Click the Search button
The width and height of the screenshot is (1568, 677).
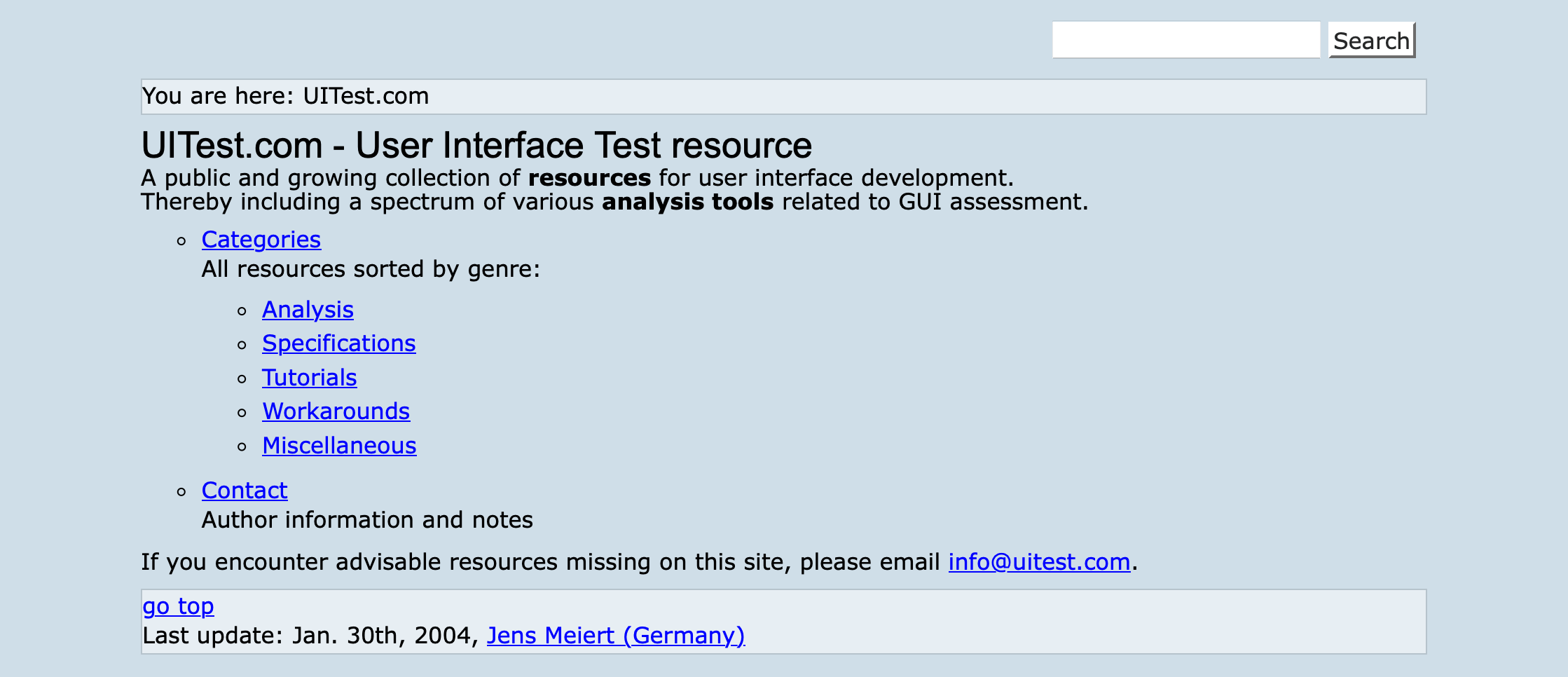click(1372, 40)
